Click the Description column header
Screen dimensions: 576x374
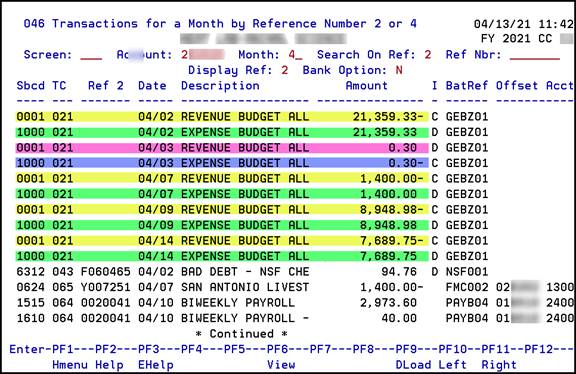(x=220, y=86)
